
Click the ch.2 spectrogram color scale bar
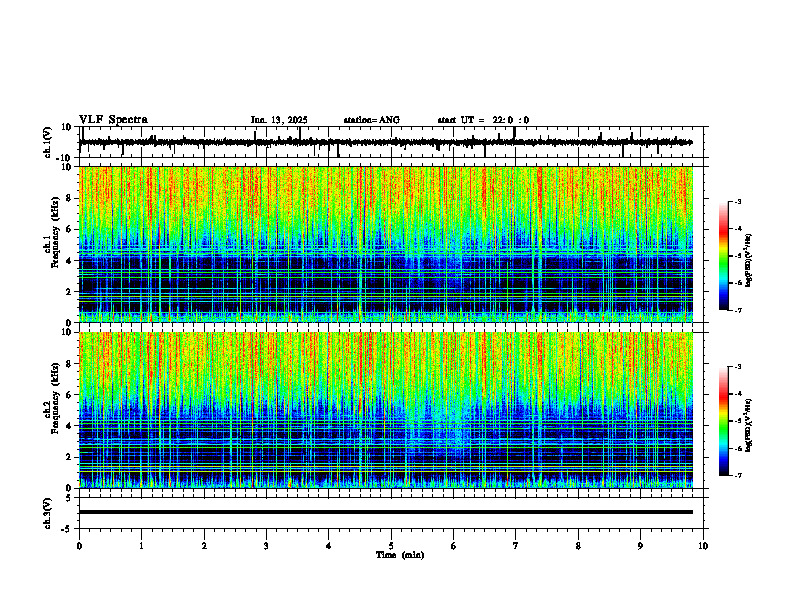(x=724, y=421)
